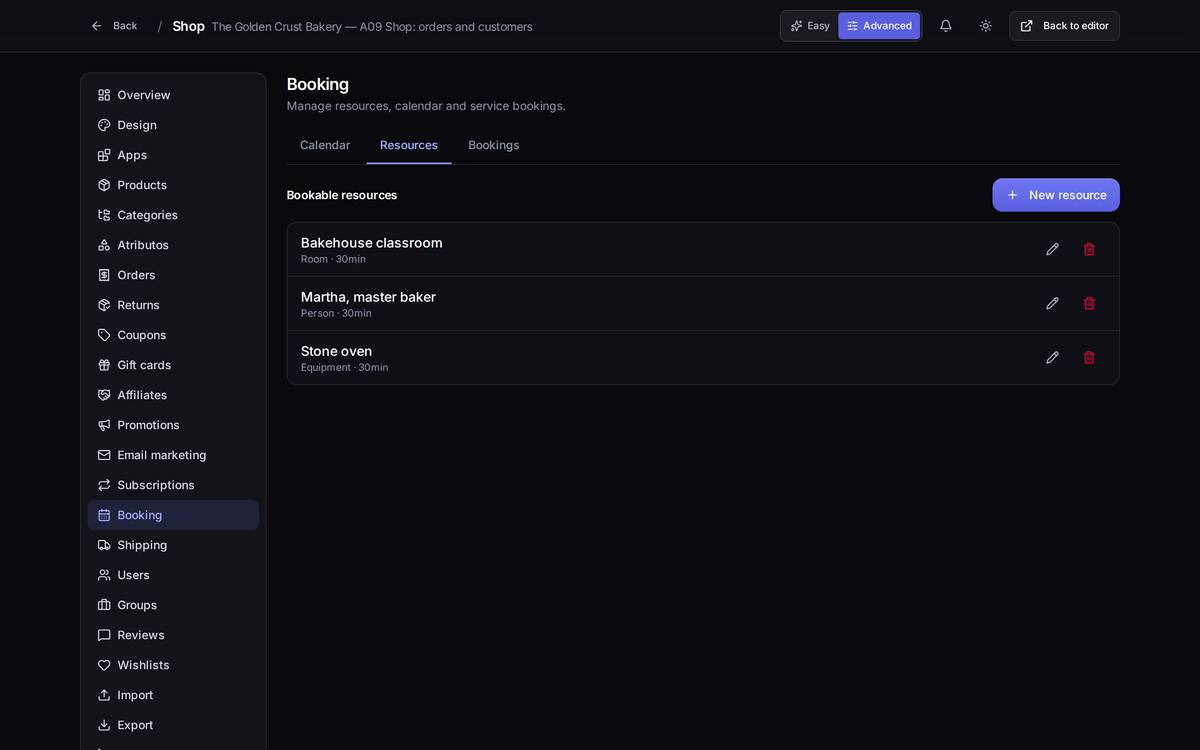This screenshot has width=1200, height=750.
Task: Click the Bakehouse classroom name
Action: (x=372, y=243)
